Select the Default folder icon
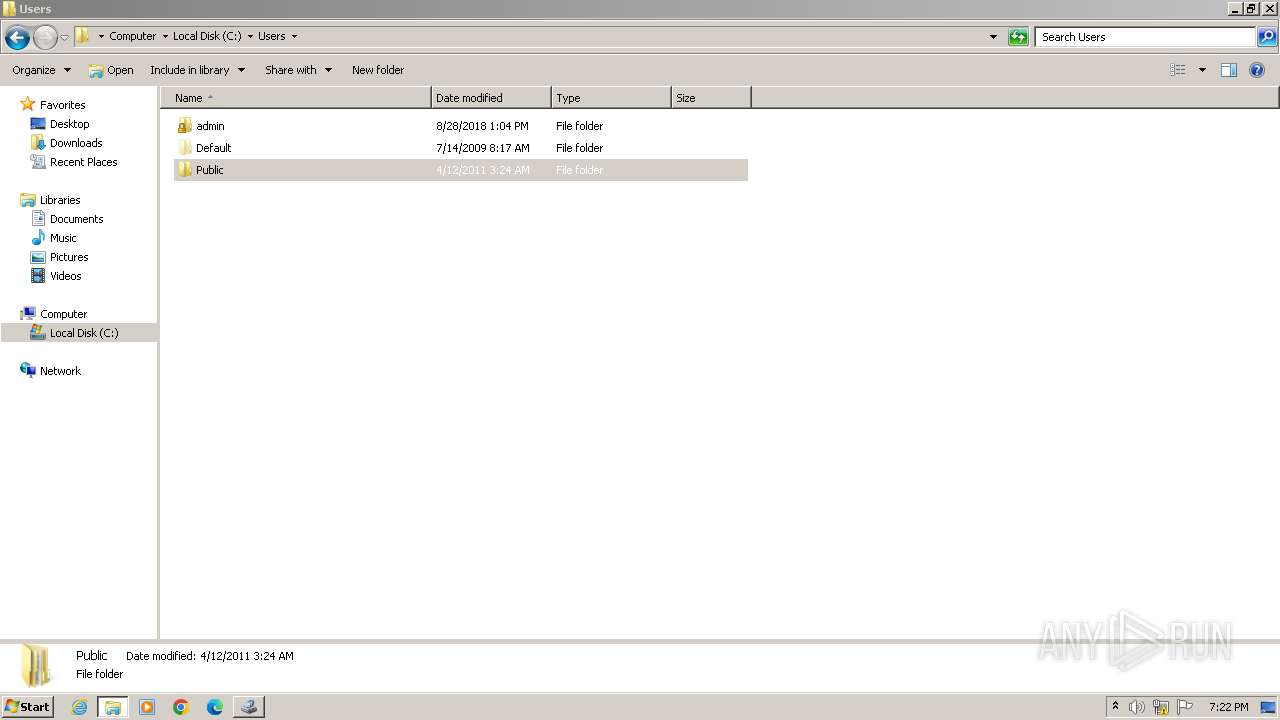This screenshot has height=720, width=1280. (184, 148)
